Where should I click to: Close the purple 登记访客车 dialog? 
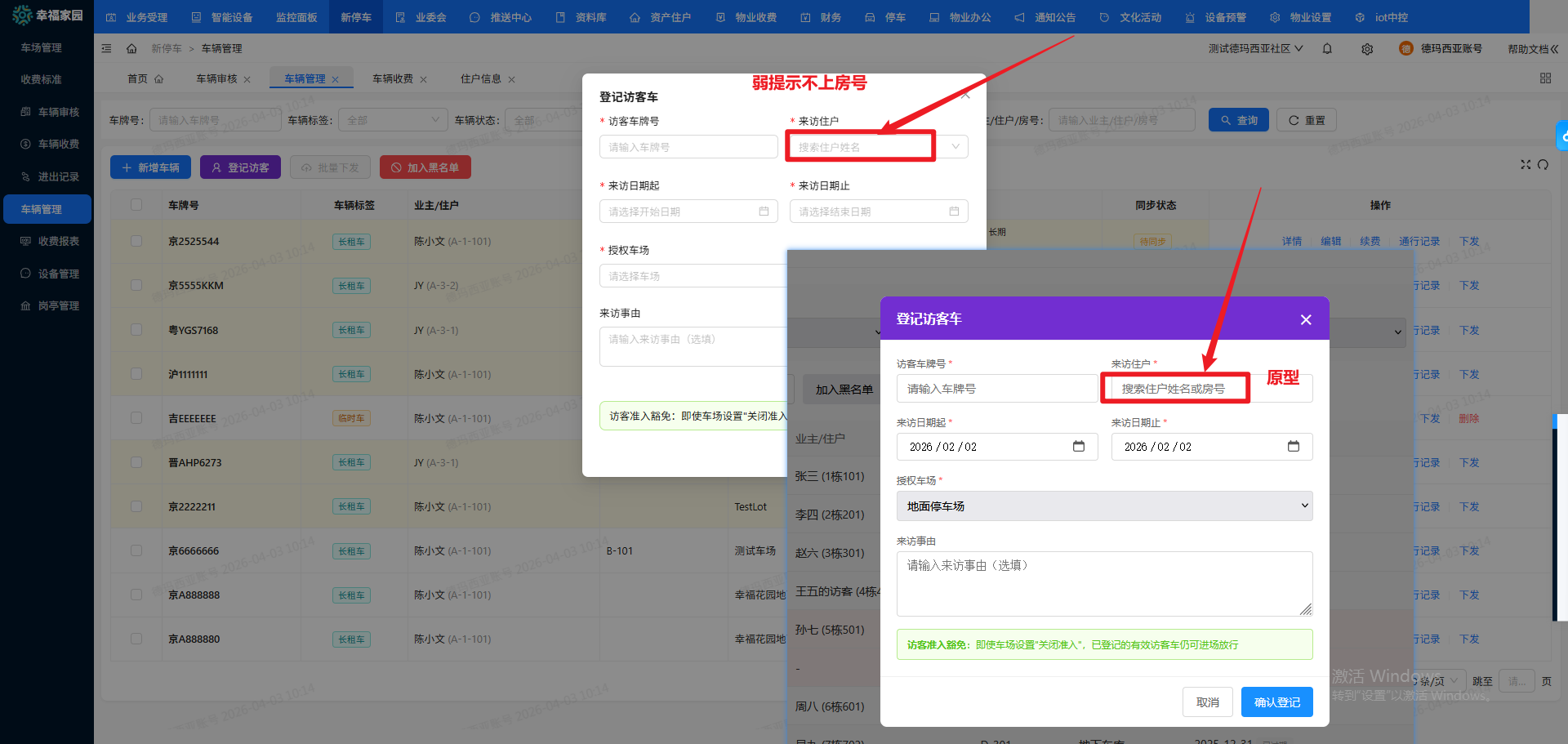pyautogui.click(x=1305, y=319)
